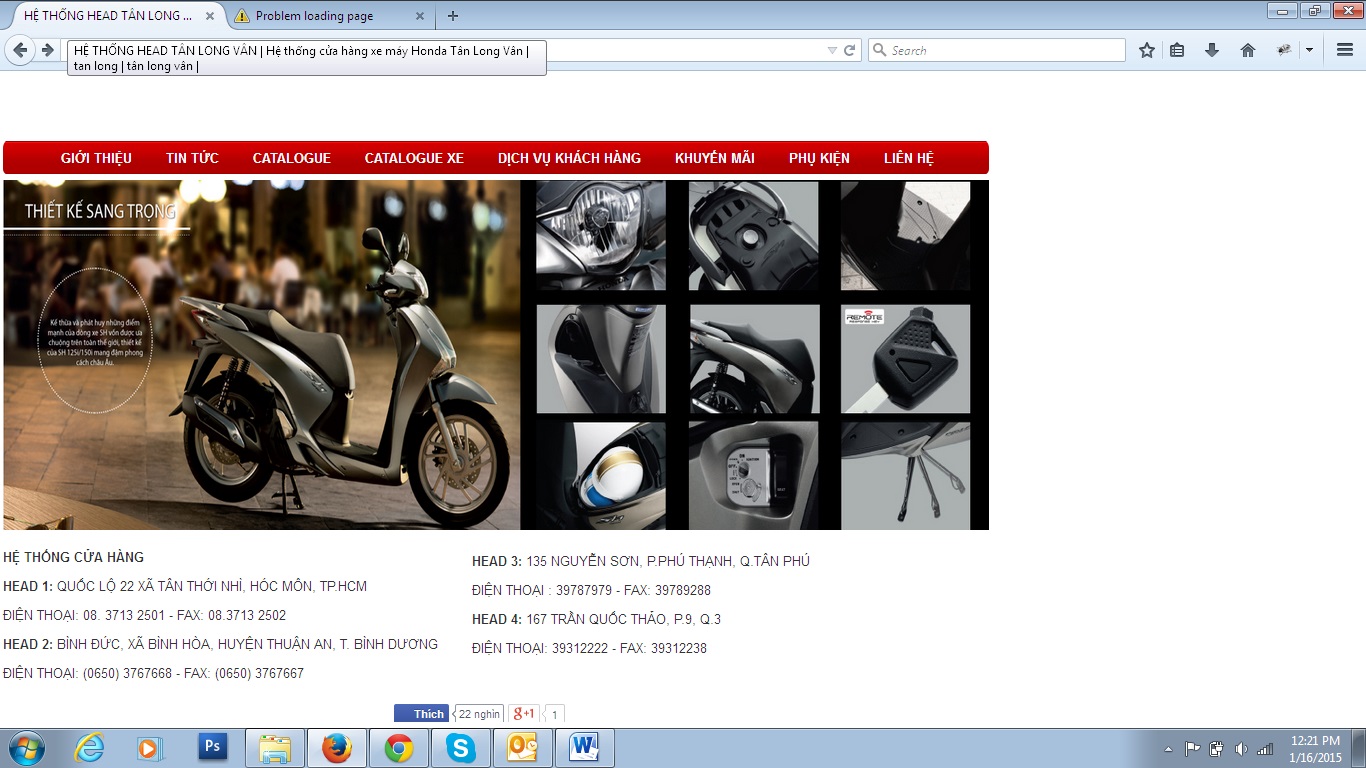Show bookmarks list icon

click(x=1177, y=50)
